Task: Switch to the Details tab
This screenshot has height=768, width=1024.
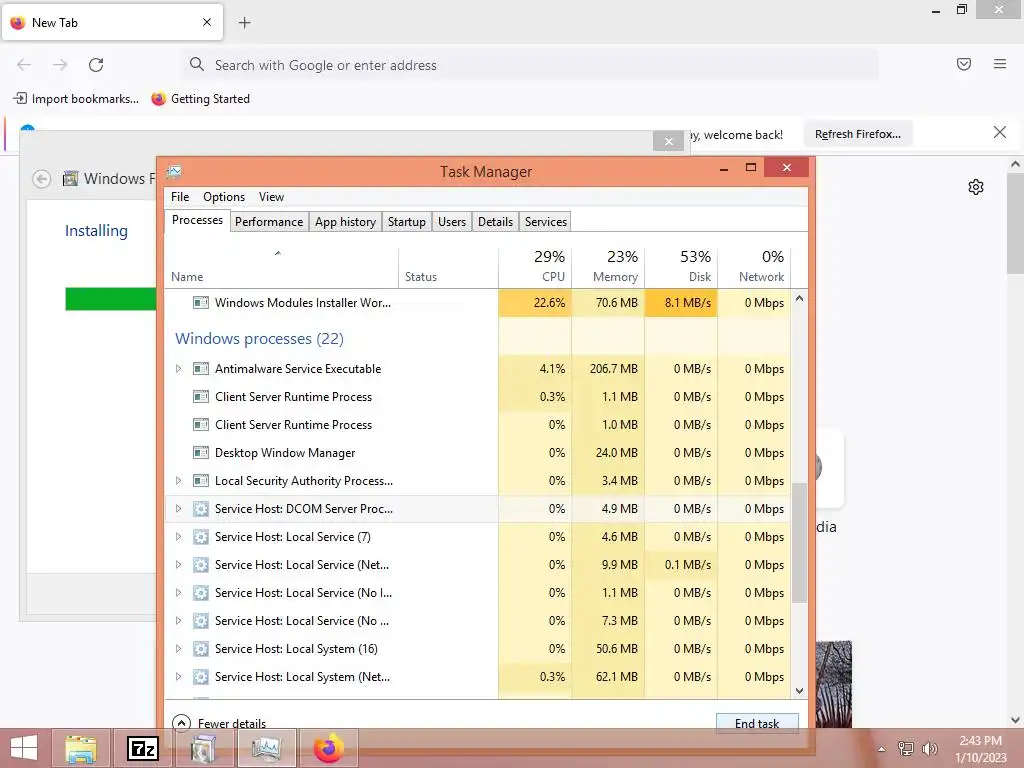Action: point(495,221)
